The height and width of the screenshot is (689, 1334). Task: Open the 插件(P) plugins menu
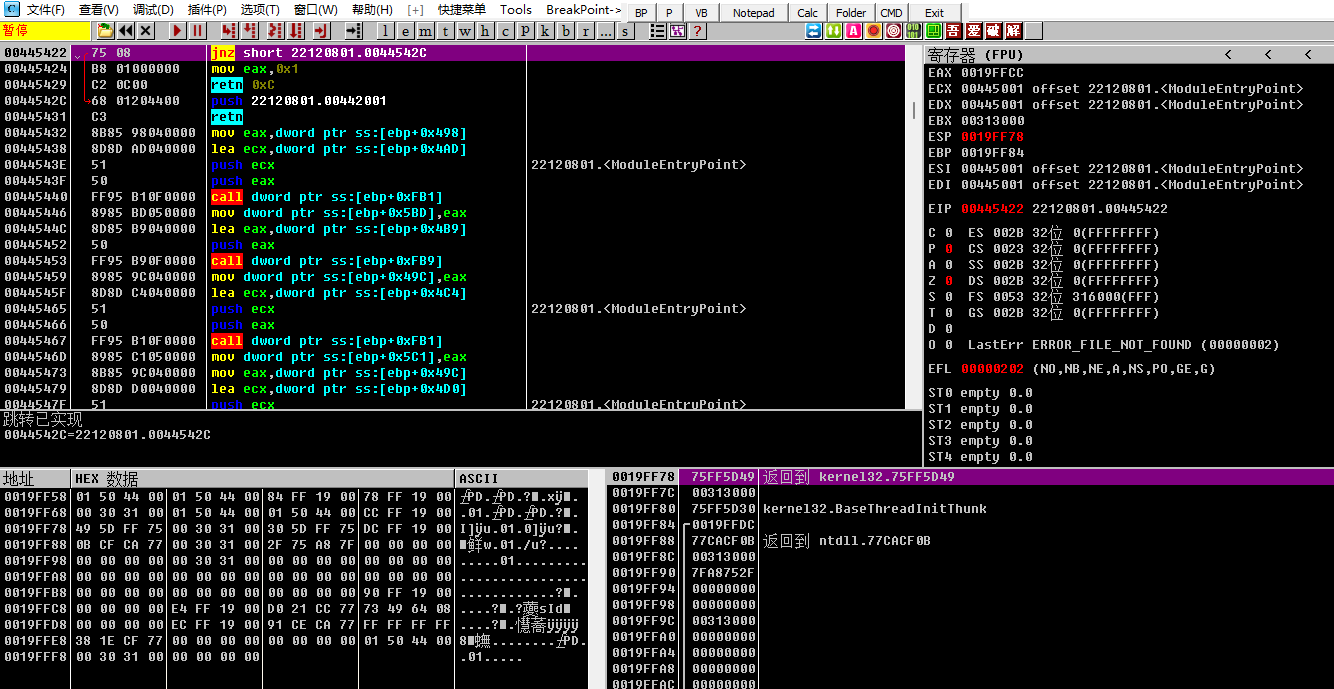click(207, 10)
